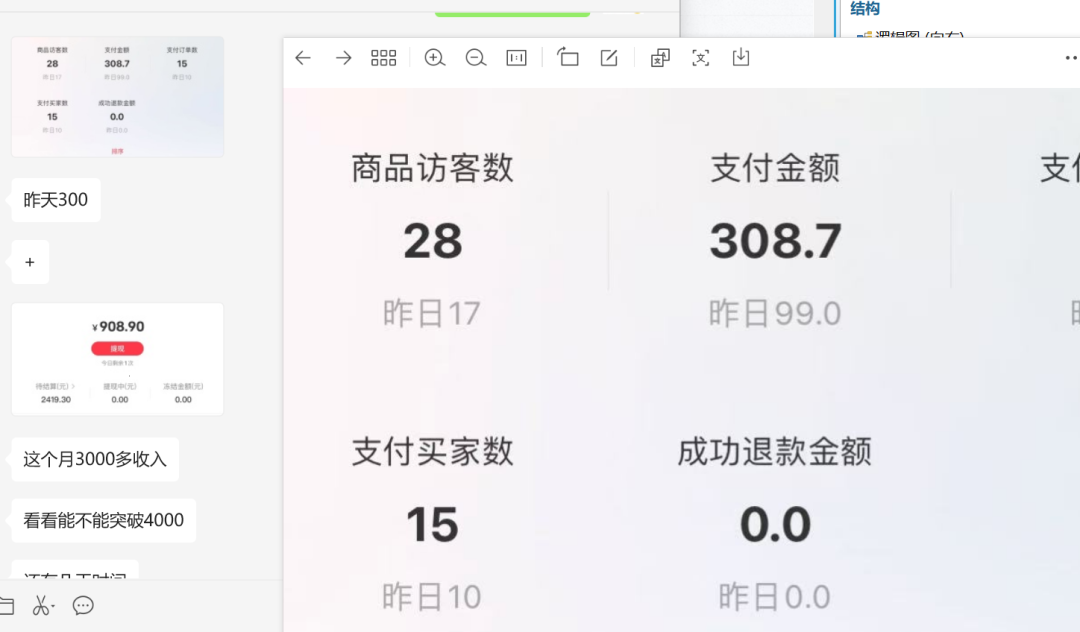Click the '成功退款金额' label

[775, 452]
